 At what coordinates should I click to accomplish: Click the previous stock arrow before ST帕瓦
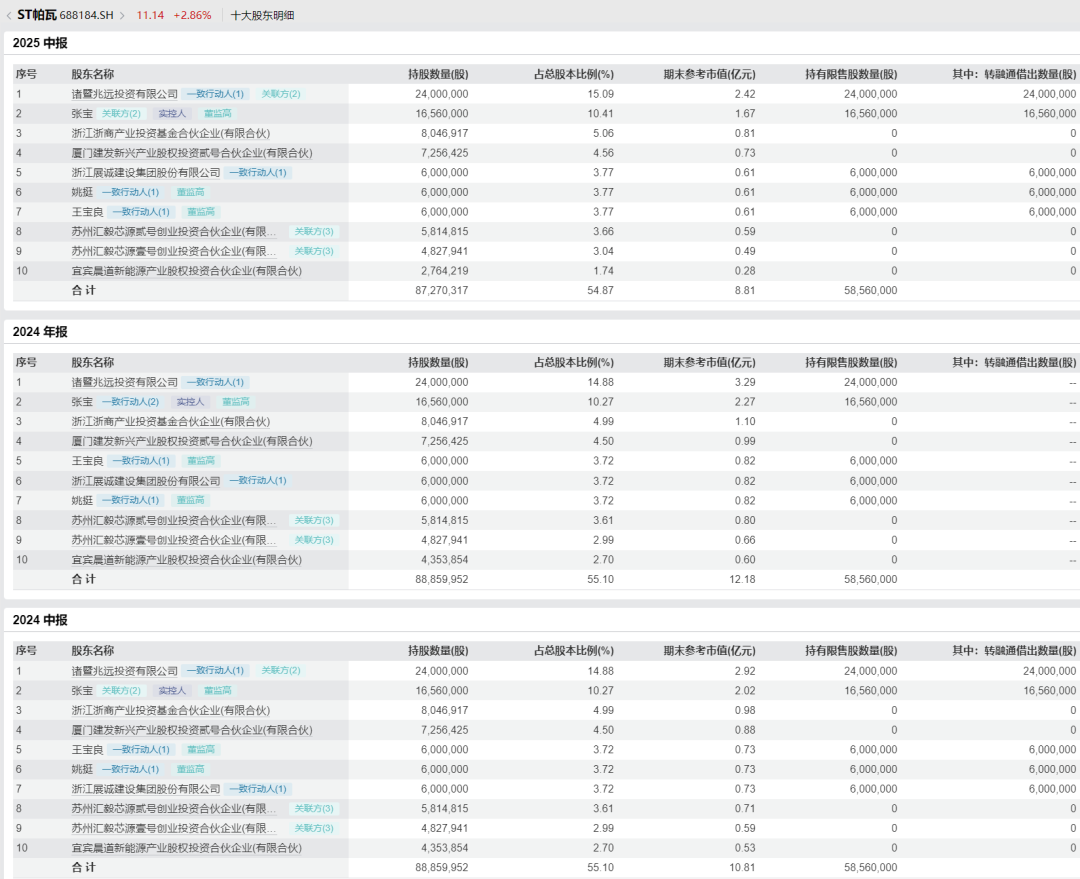click(9, 15)
